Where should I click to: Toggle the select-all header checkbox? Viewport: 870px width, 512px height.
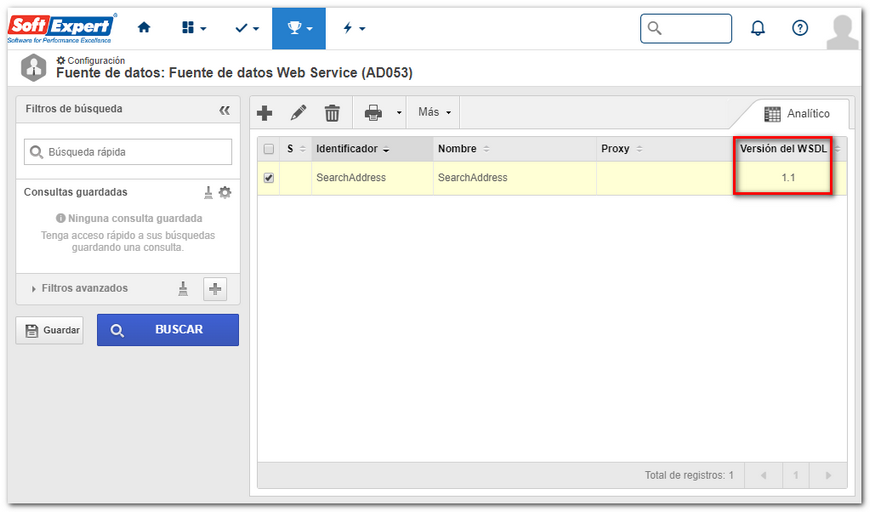(269, 149)
